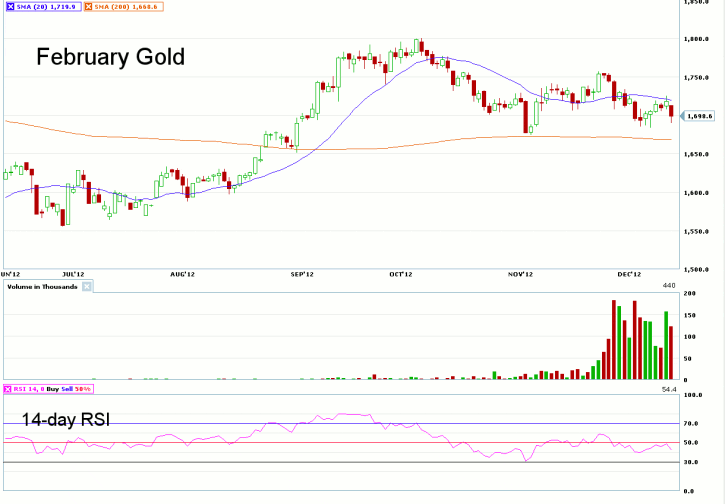Select the Volume in Thousands tab label
This screenshot has width=725, height=504.
[42, 287]
